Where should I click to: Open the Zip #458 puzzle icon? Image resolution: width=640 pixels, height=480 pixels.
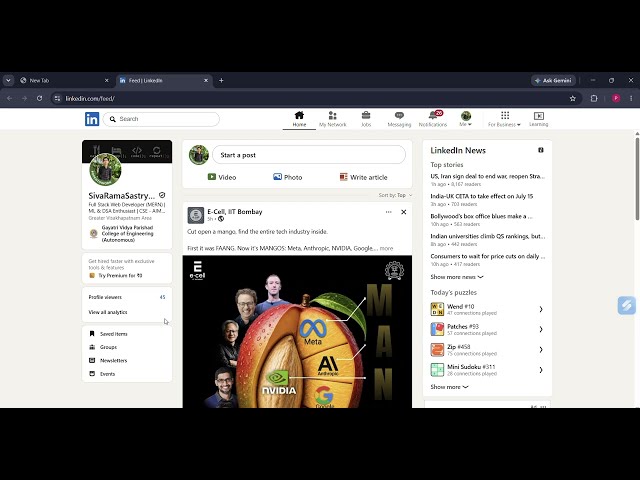point(437,349)
